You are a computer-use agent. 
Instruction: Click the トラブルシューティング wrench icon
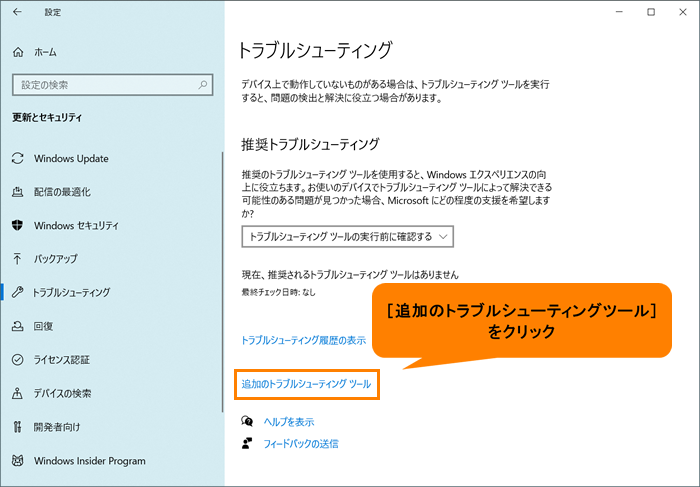coord(17,292)
